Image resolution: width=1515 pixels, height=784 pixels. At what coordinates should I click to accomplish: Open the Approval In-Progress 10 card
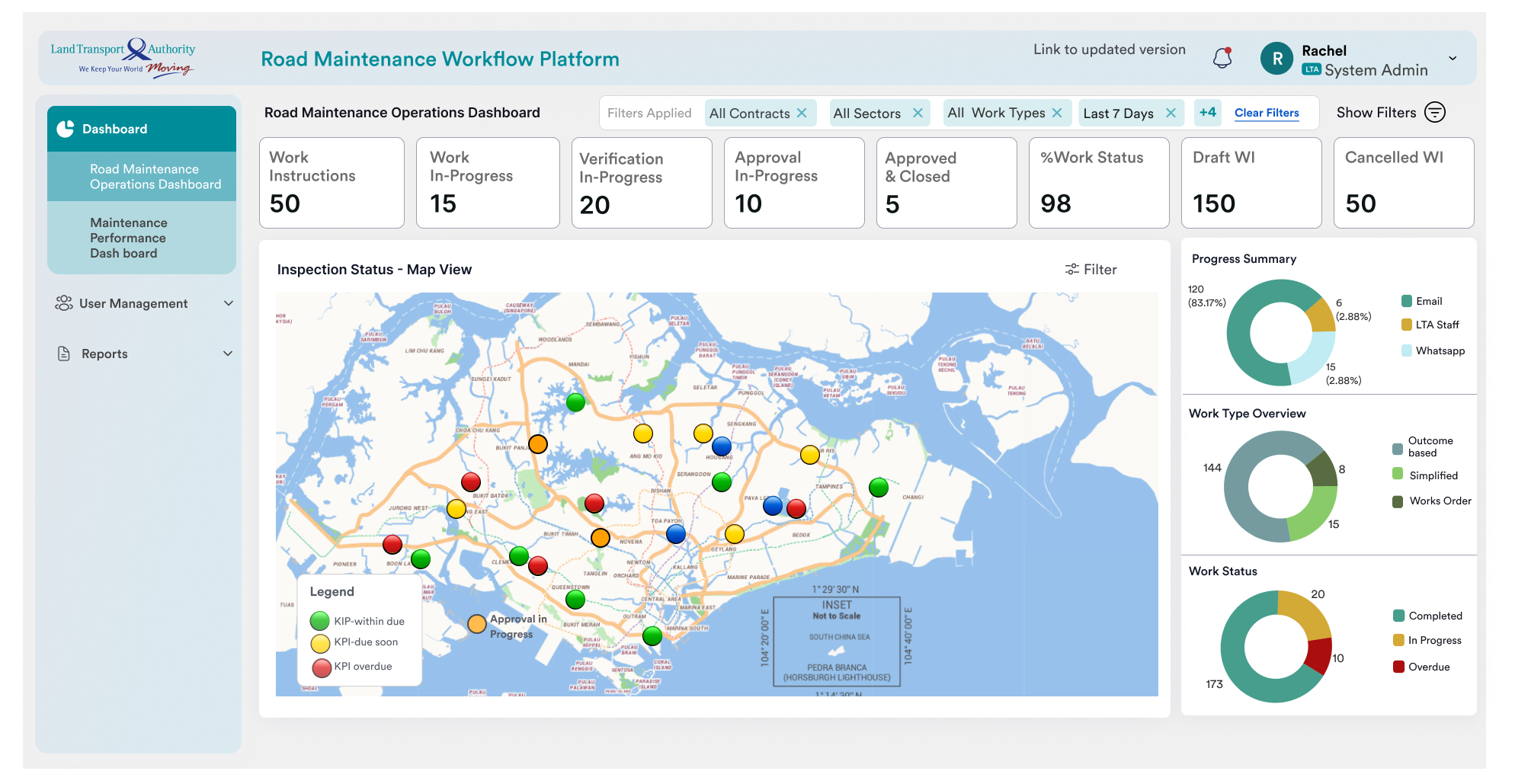794,183
